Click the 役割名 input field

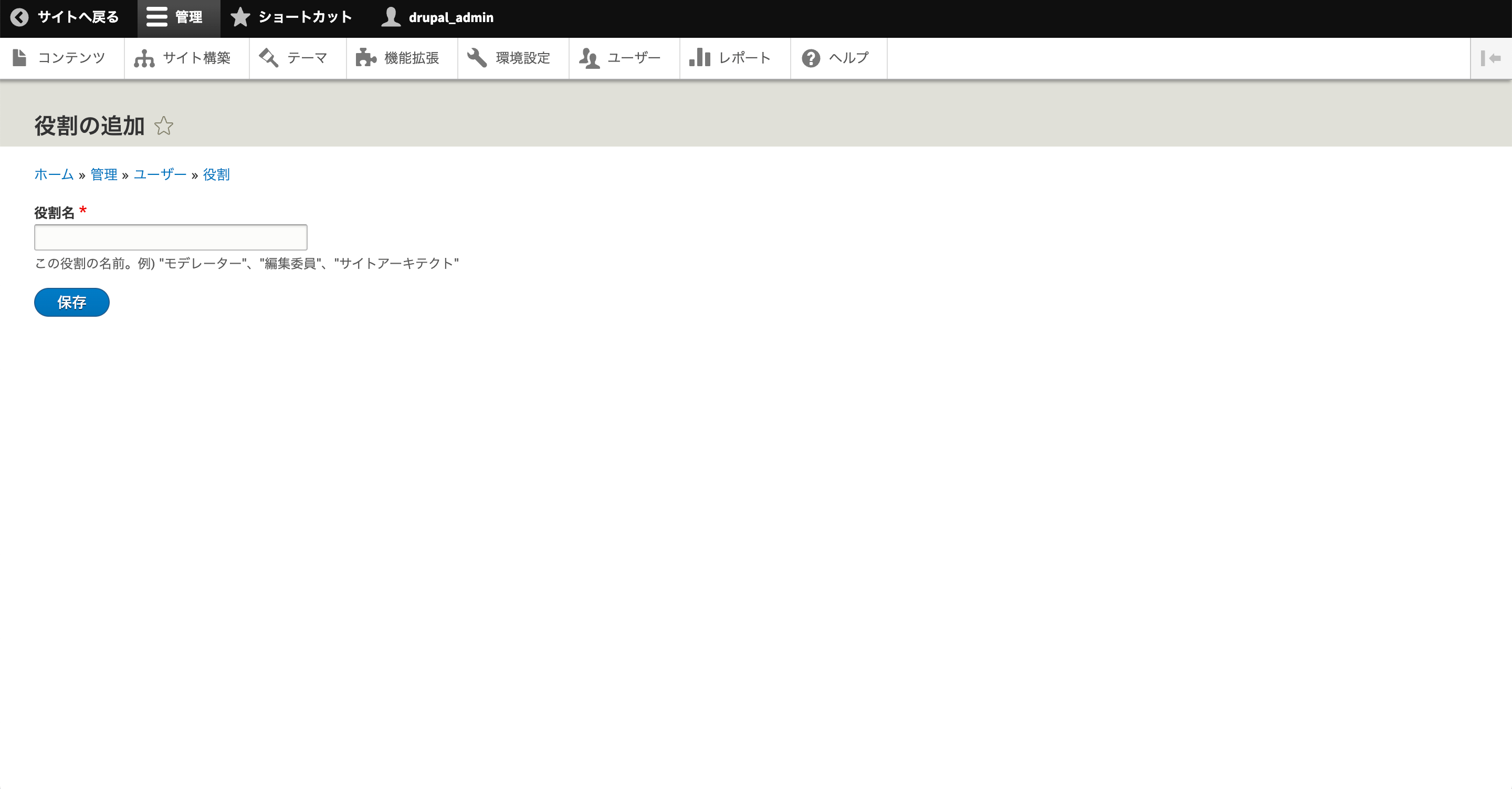coord(171,237)
